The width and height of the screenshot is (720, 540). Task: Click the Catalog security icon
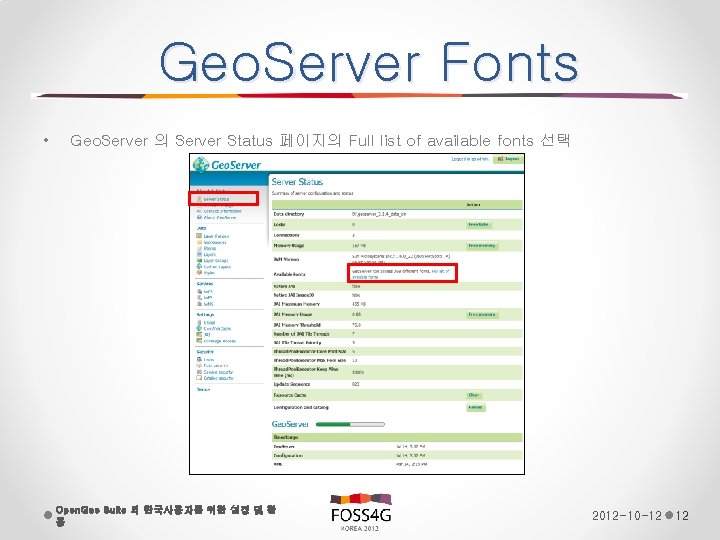[x=199, y=378]
